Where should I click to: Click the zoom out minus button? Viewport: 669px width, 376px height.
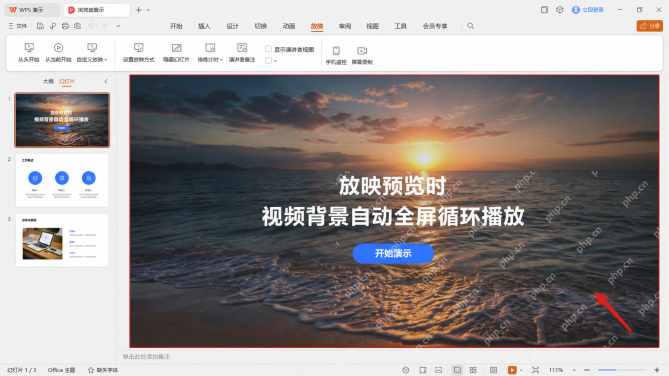pos(587,370)
